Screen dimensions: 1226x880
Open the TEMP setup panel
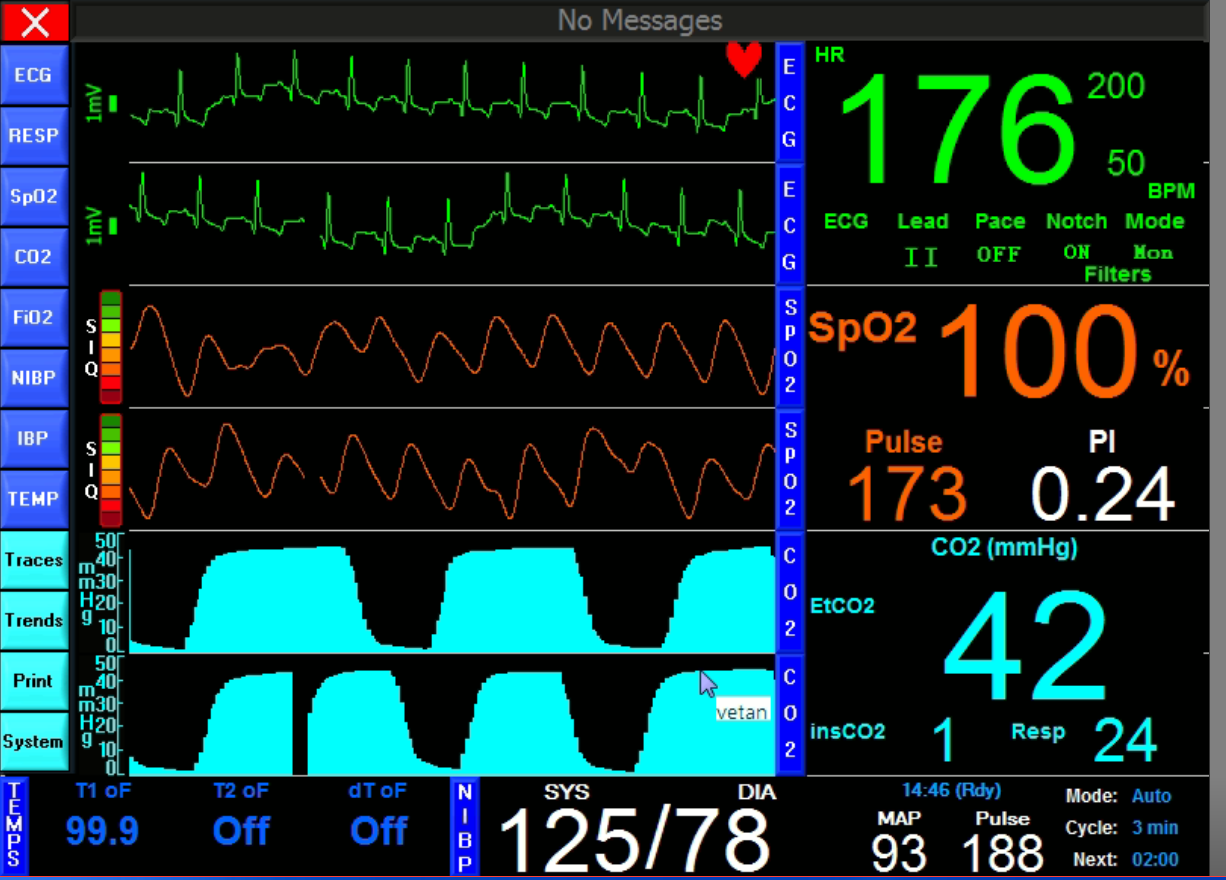click(x=34, y=498)
